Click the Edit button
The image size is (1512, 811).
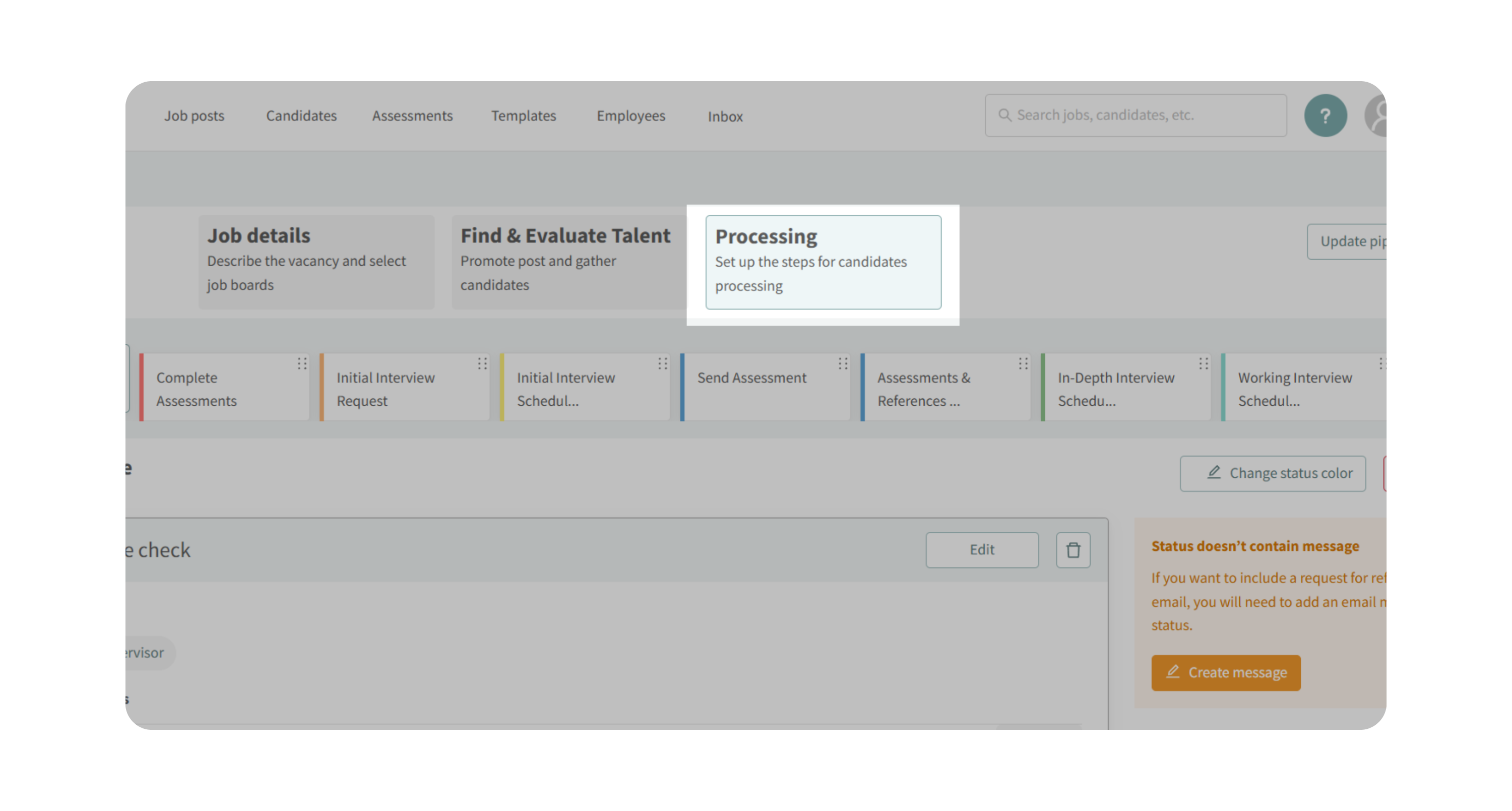[x=982, y=550]
